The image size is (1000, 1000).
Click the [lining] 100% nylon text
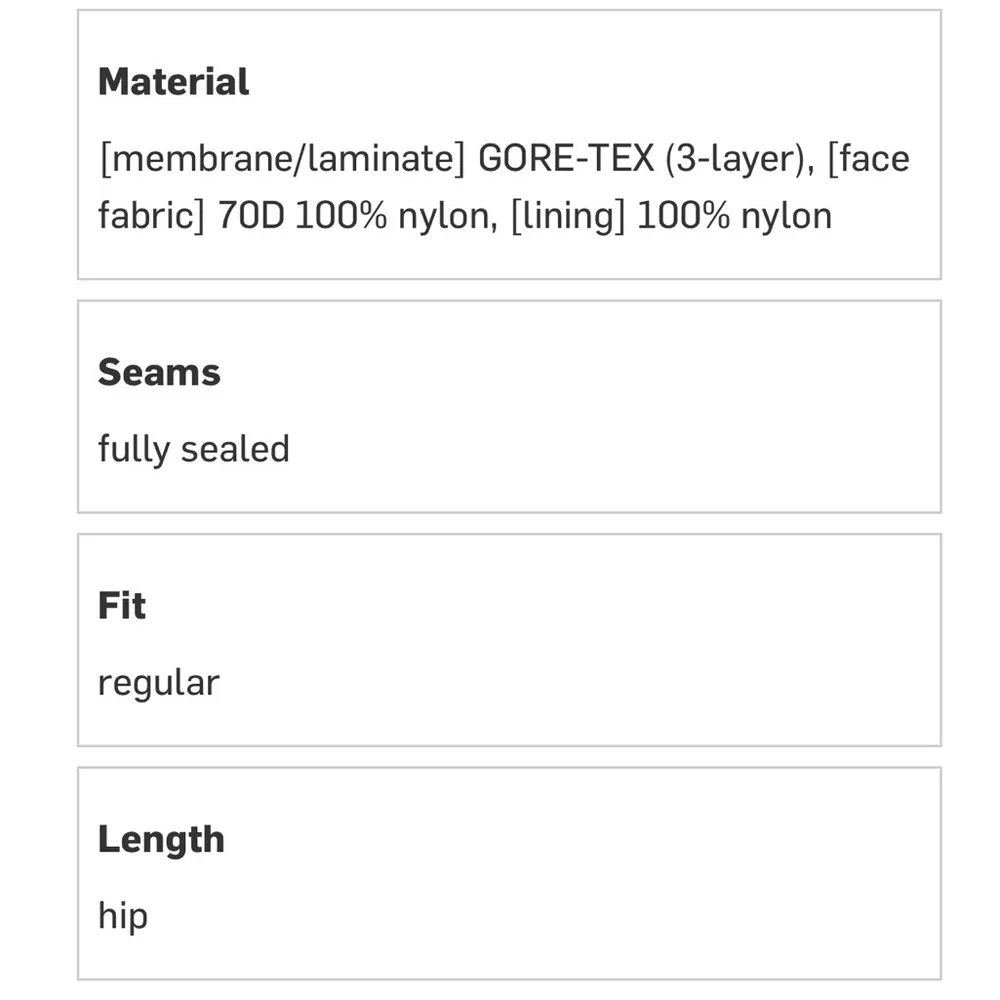(672, 216)
